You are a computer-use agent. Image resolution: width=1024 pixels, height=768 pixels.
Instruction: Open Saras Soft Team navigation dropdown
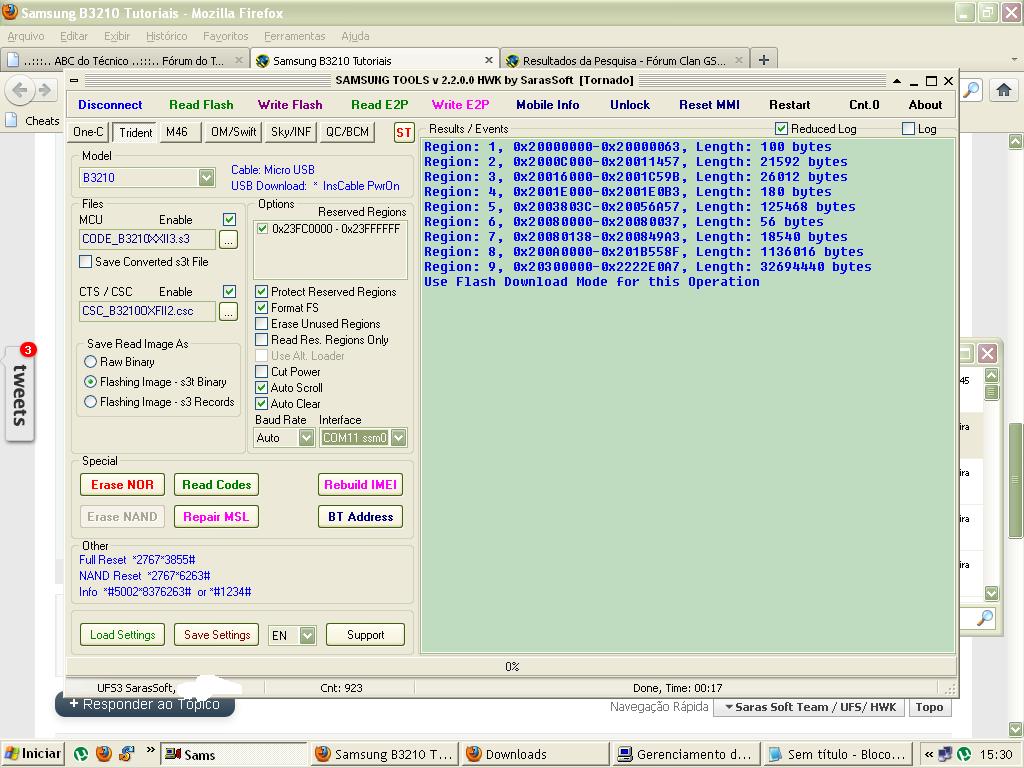[809, 707]
